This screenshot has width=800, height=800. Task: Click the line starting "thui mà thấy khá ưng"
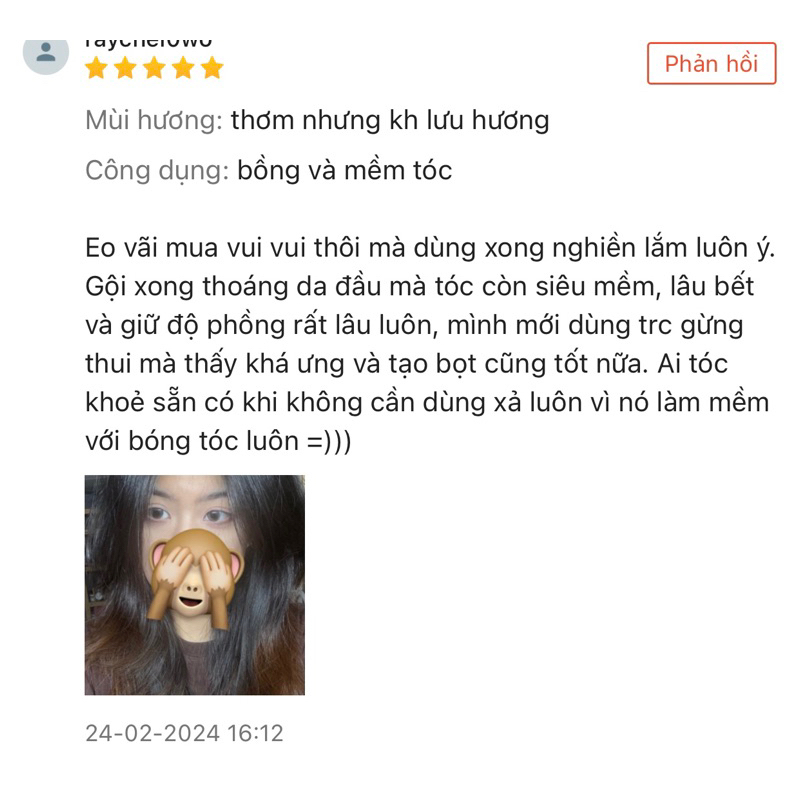click(x=406, y=364)
